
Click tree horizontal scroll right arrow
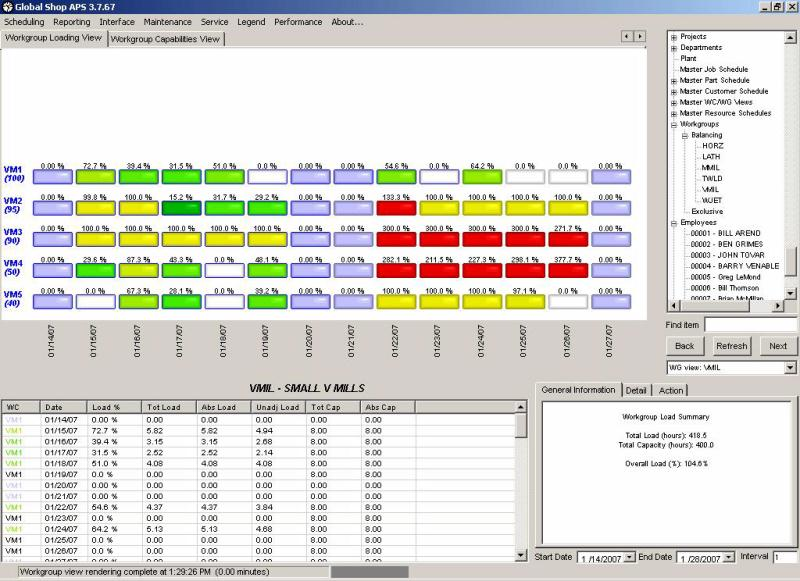pos(778,306)
